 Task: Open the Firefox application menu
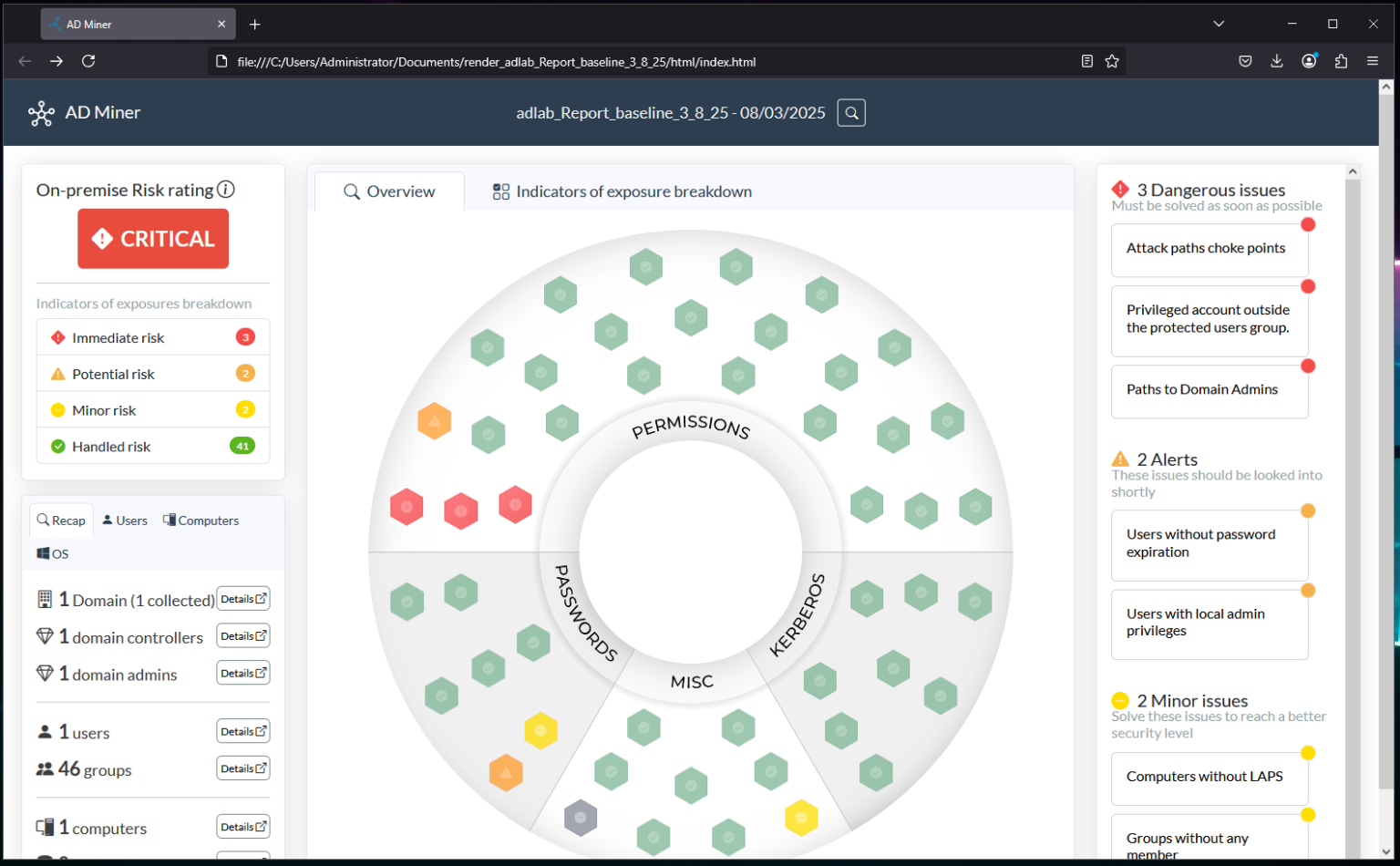1373,61
